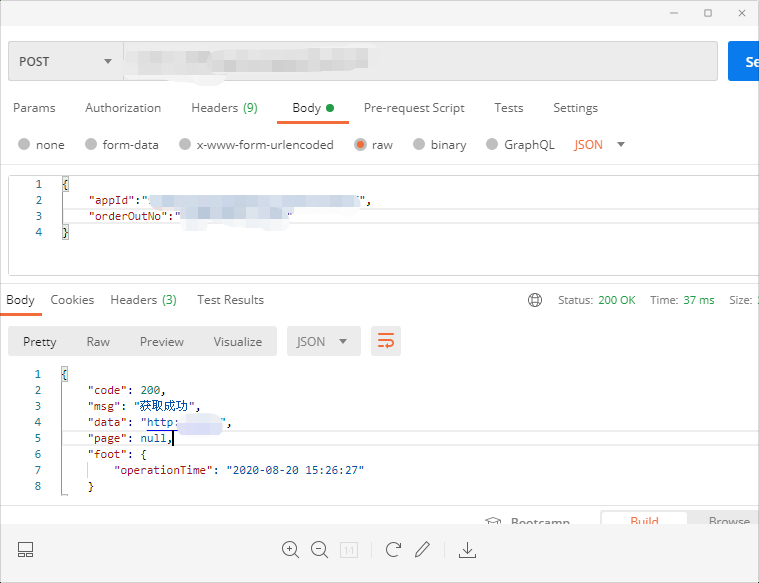The image size is (759, 583).
Task: Switch to the Authorization tab
Action: 123,108
